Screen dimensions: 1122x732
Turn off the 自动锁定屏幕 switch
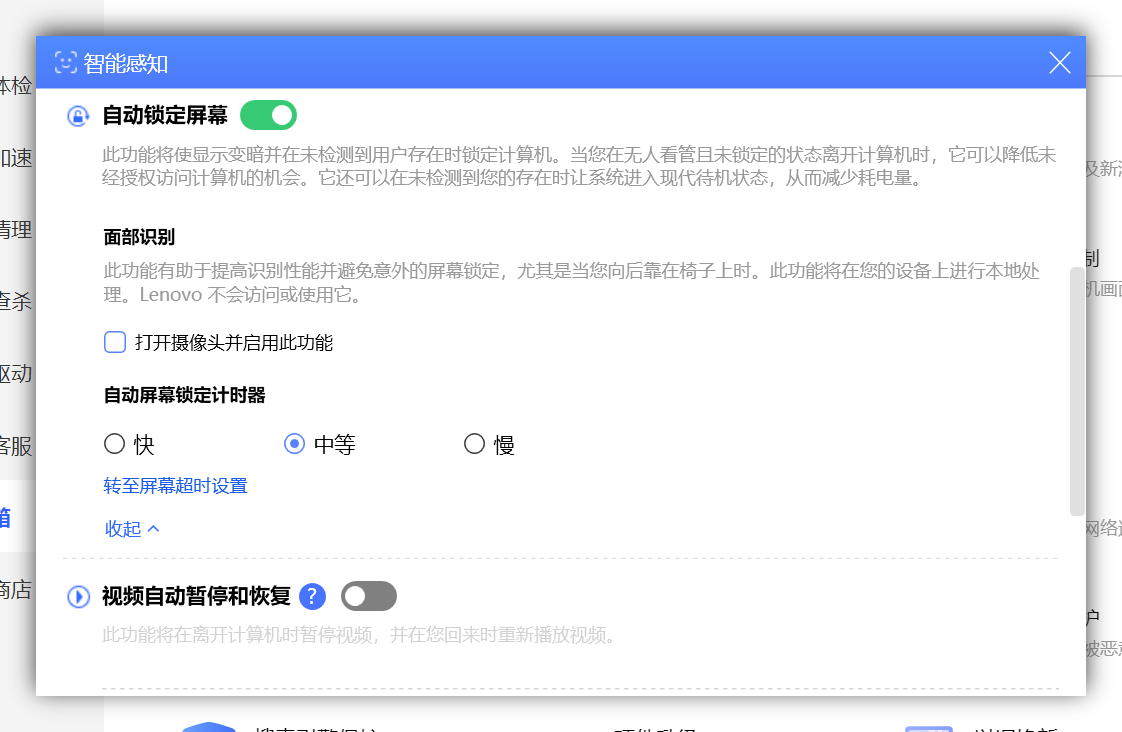click(x=268, y=115)
